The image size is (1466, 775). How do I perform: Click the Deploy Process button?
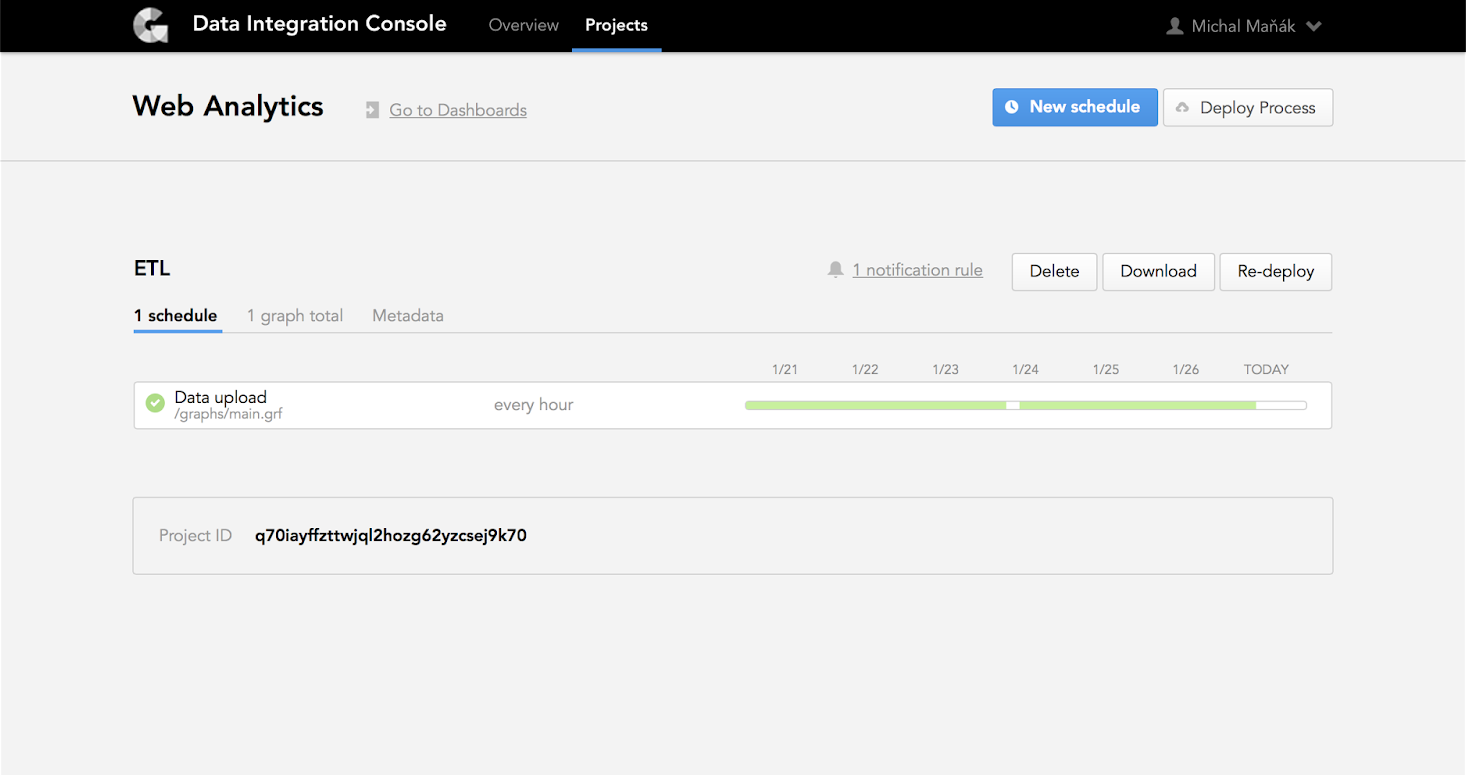pos(1248,108)
